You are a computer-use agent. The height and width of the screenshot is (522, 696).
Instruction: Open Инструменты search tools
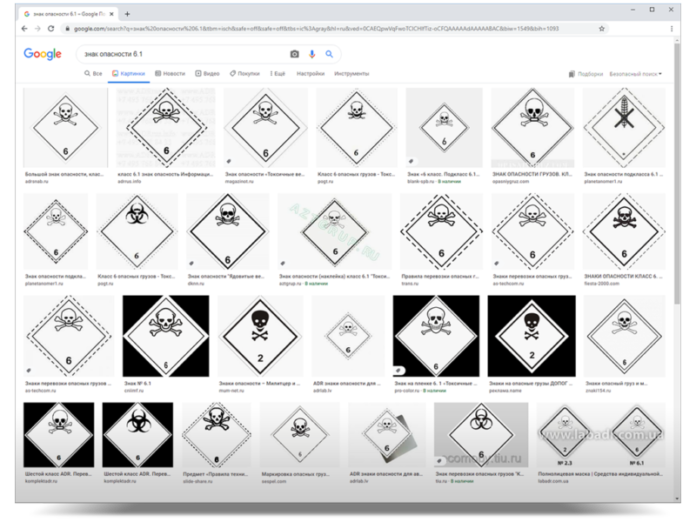pos(351,74)
